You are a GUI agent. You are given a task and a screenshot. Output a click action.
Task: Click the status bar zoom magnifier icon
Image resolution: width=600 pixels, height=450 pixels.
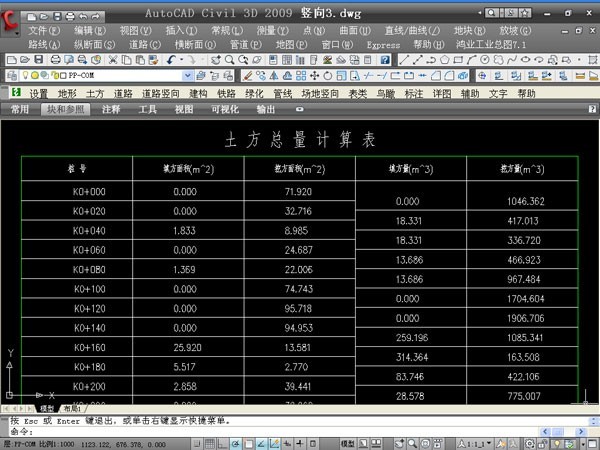[x=412, y=444]
